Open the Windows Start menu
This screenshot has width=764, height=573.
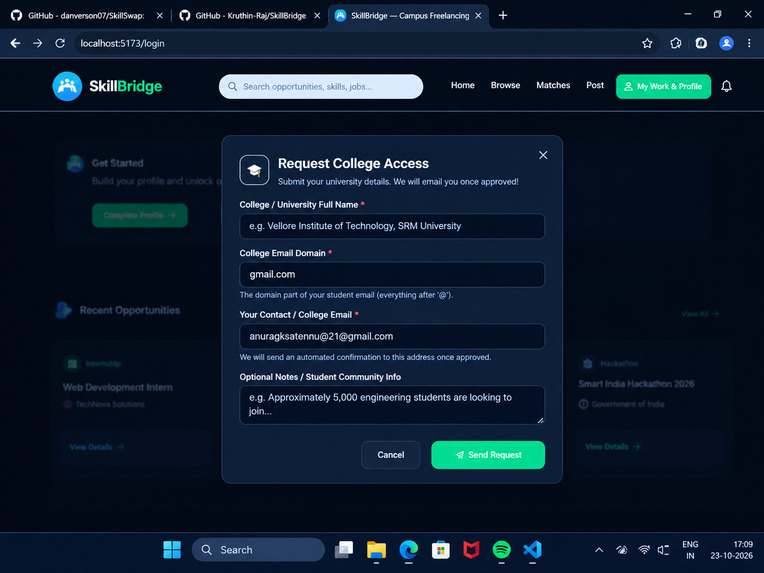[172, 550]
